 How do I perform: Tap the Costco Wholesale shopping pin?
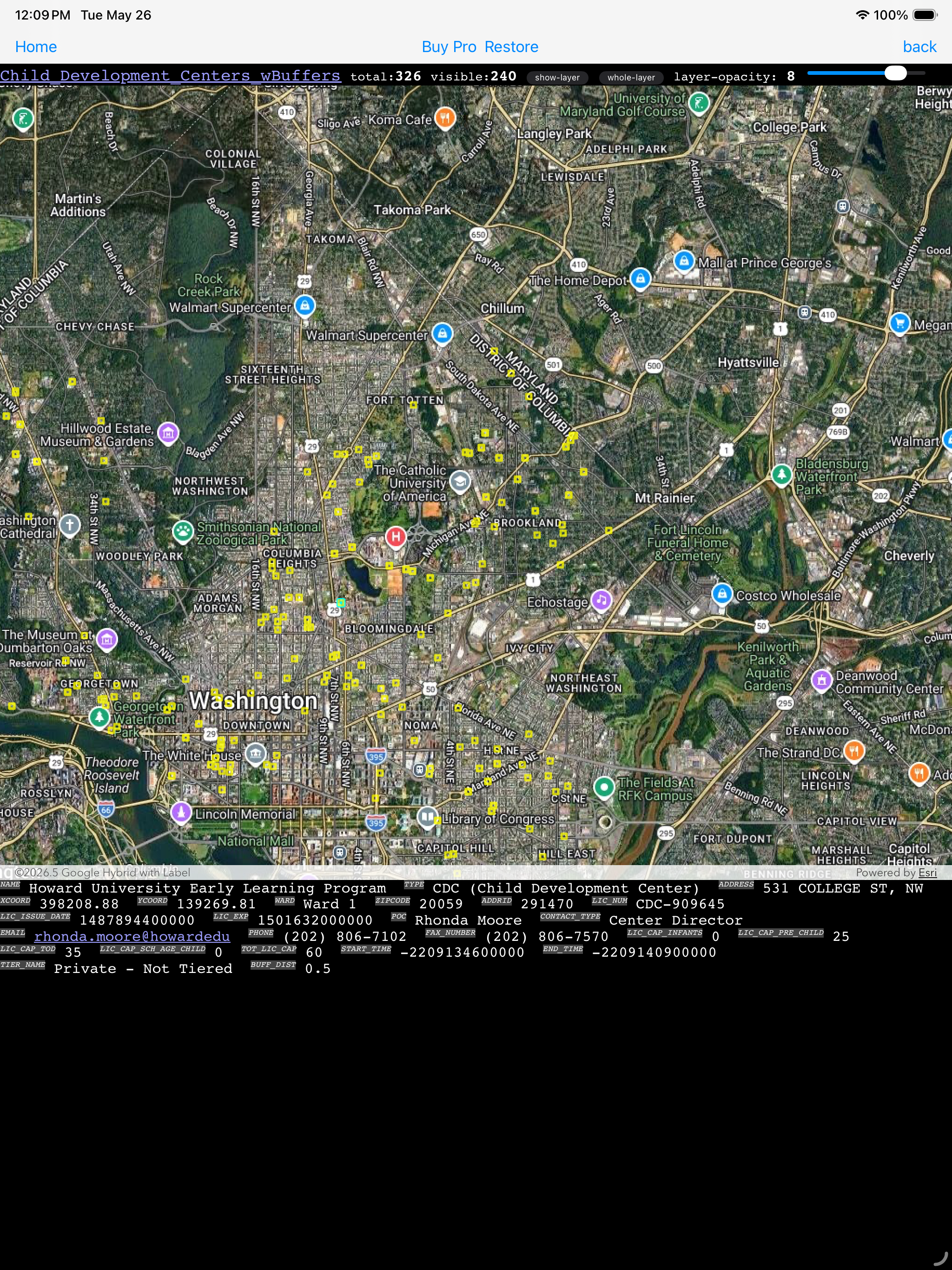point(722,594)
